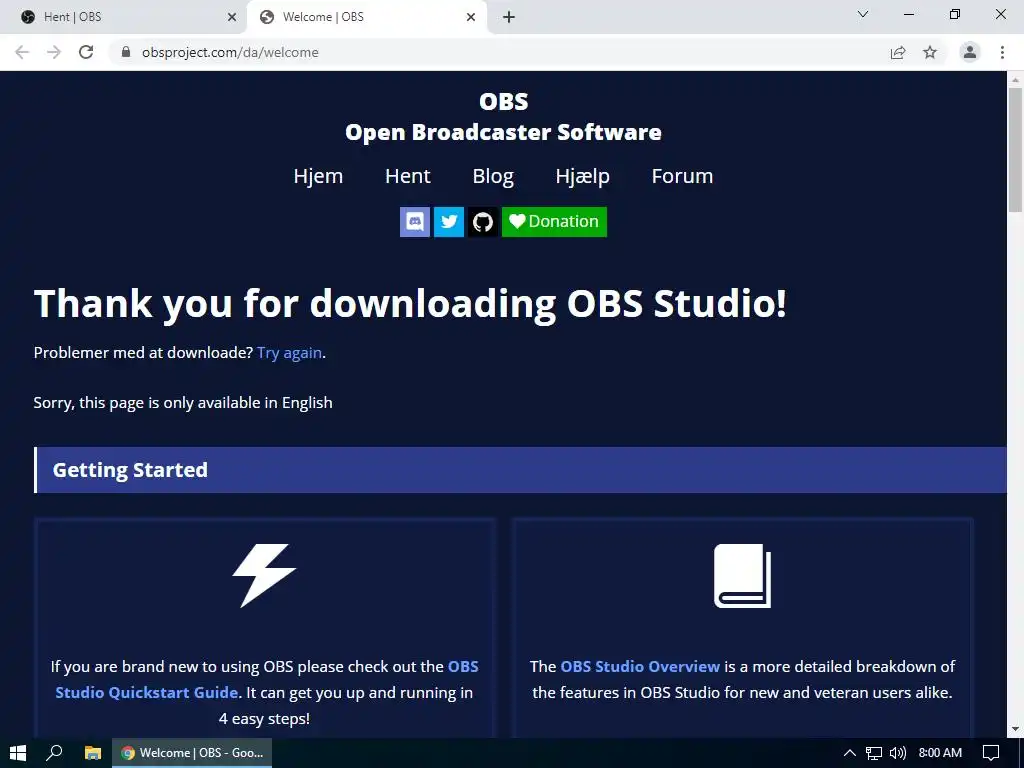The image size is (1024, 768).
Task: Go to Hjem in site navigation
Action: [318, 176]
